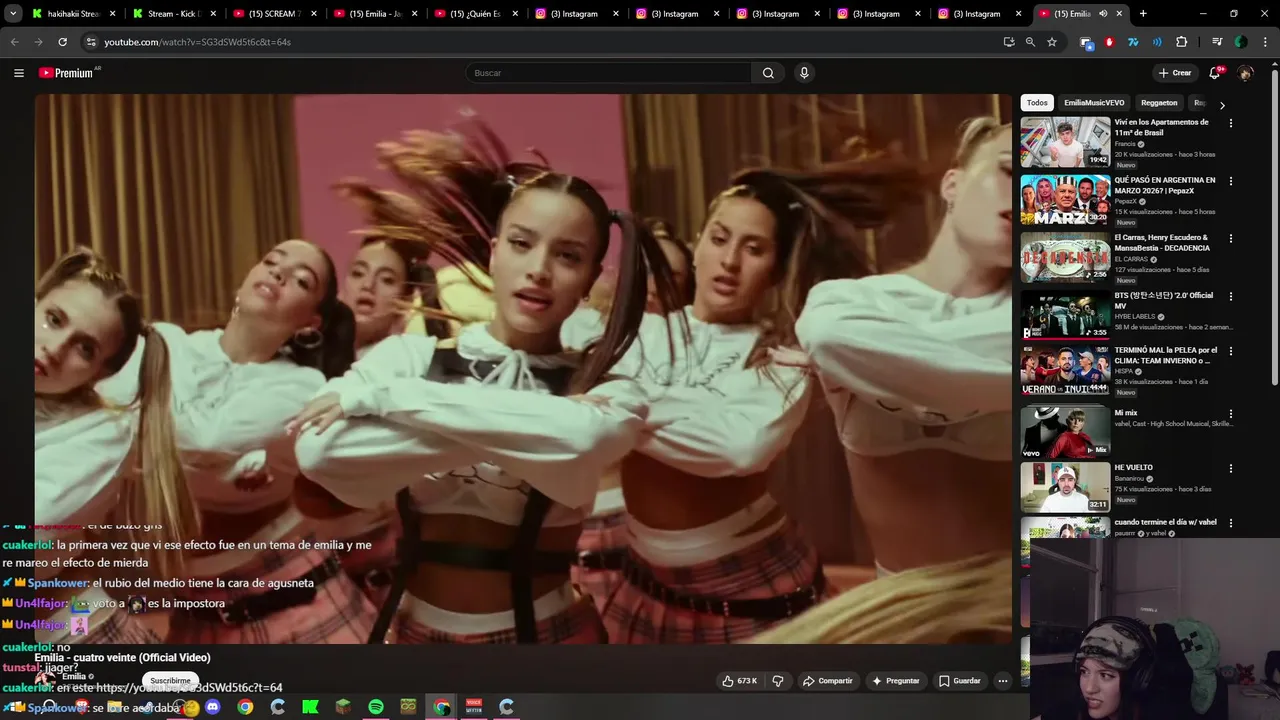This screenshot has height=720, width=1280.
Task: Click 'cuando termine el día w/ vahel' title
Action: (x=1165, y=522)
